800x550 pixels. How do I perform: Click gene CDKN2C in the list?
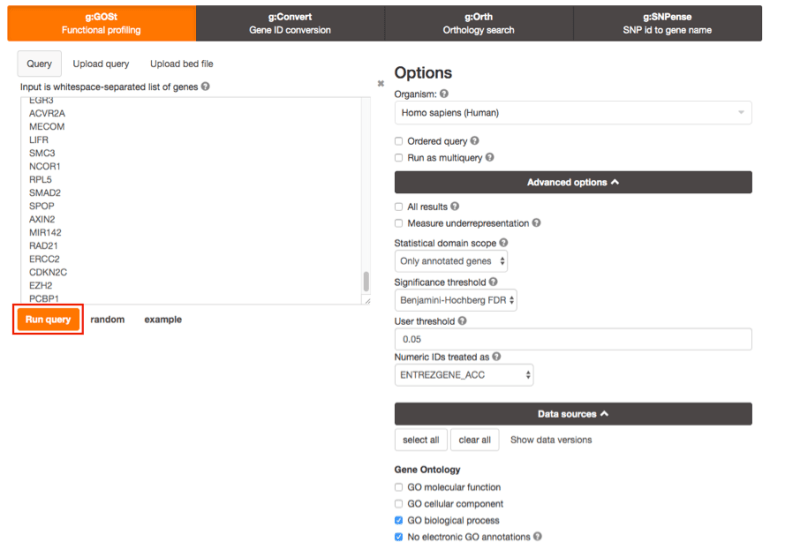tap(48, 272)
